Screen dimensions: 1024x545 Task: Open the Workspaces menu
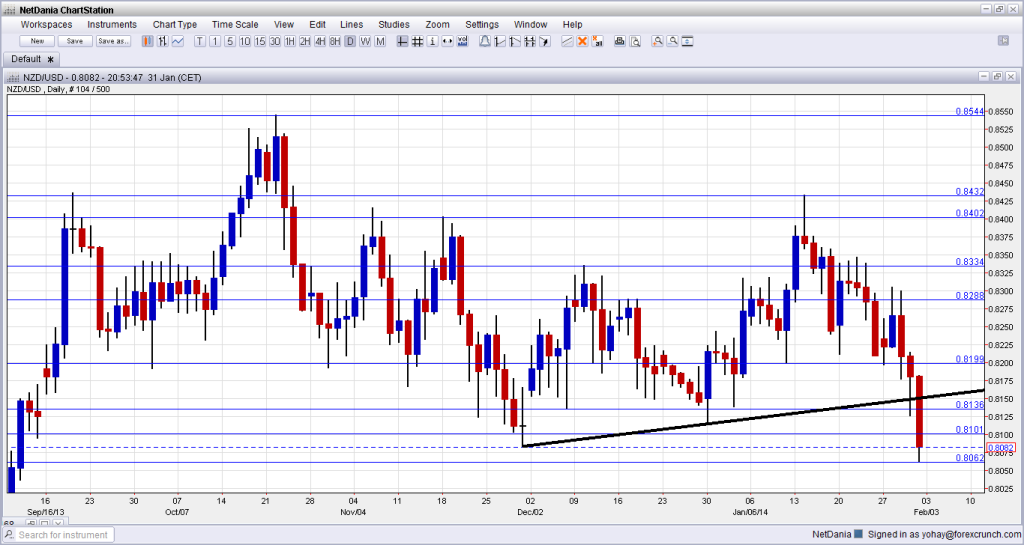click(46, 24)
